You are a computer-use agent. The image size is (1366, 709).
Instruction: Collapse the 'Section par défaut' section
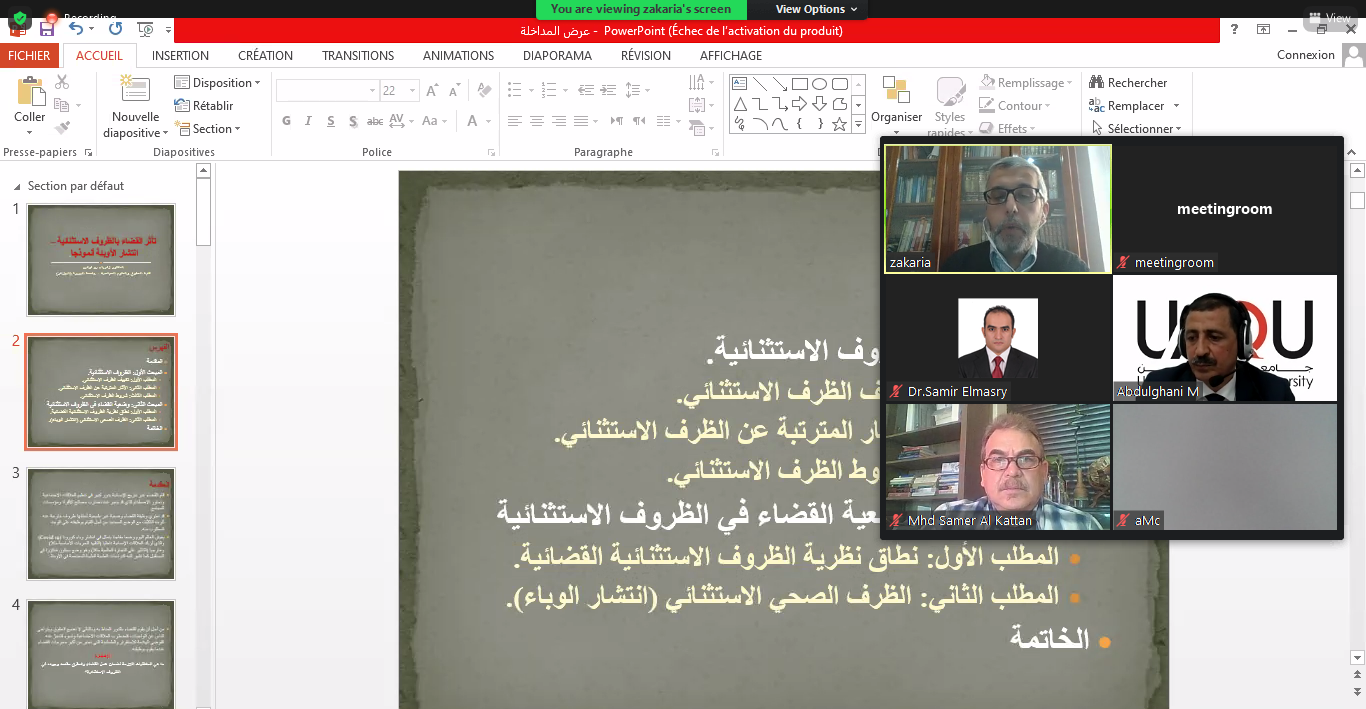(x=17, y=186)
